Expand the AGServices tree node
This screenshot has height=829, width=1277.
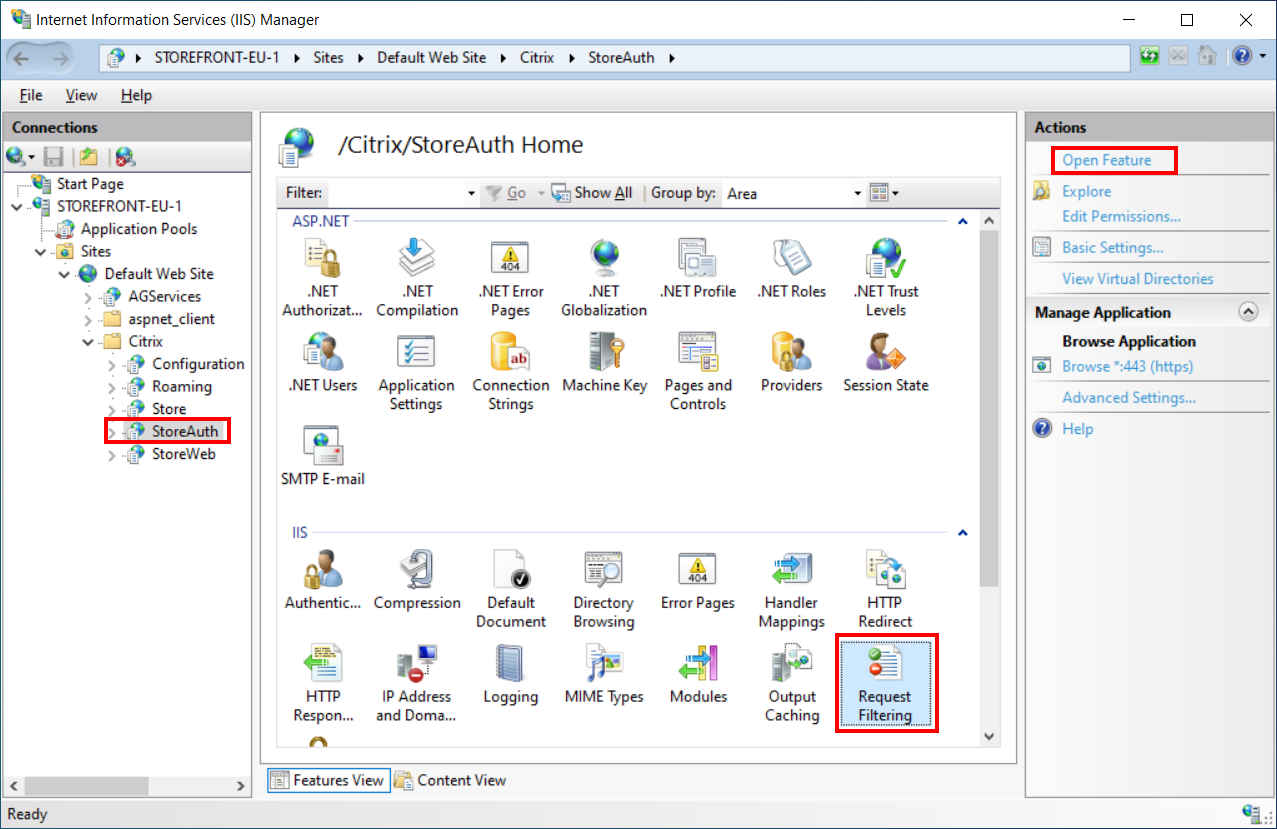click(88, 297)
